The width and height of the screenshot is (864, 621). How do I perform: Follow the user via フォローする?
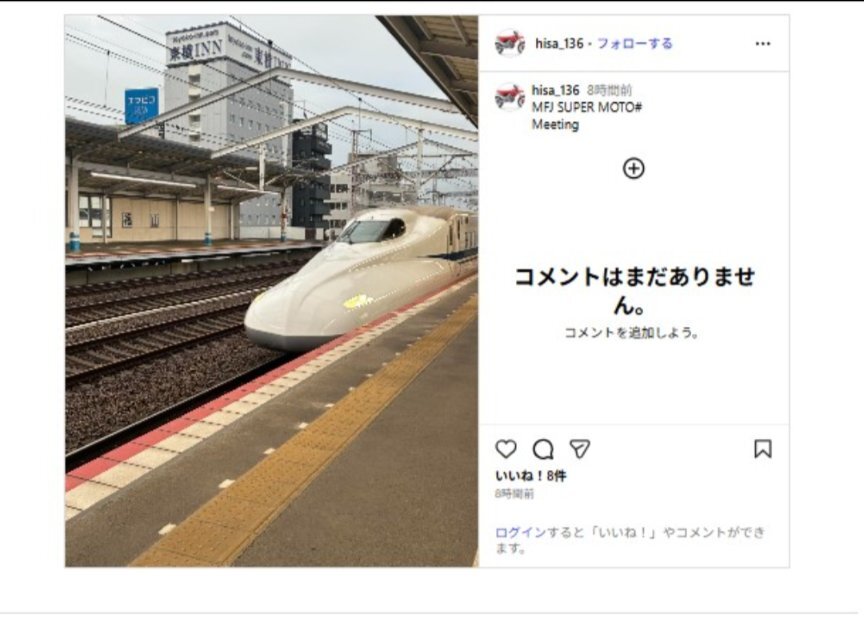[635, 44]
